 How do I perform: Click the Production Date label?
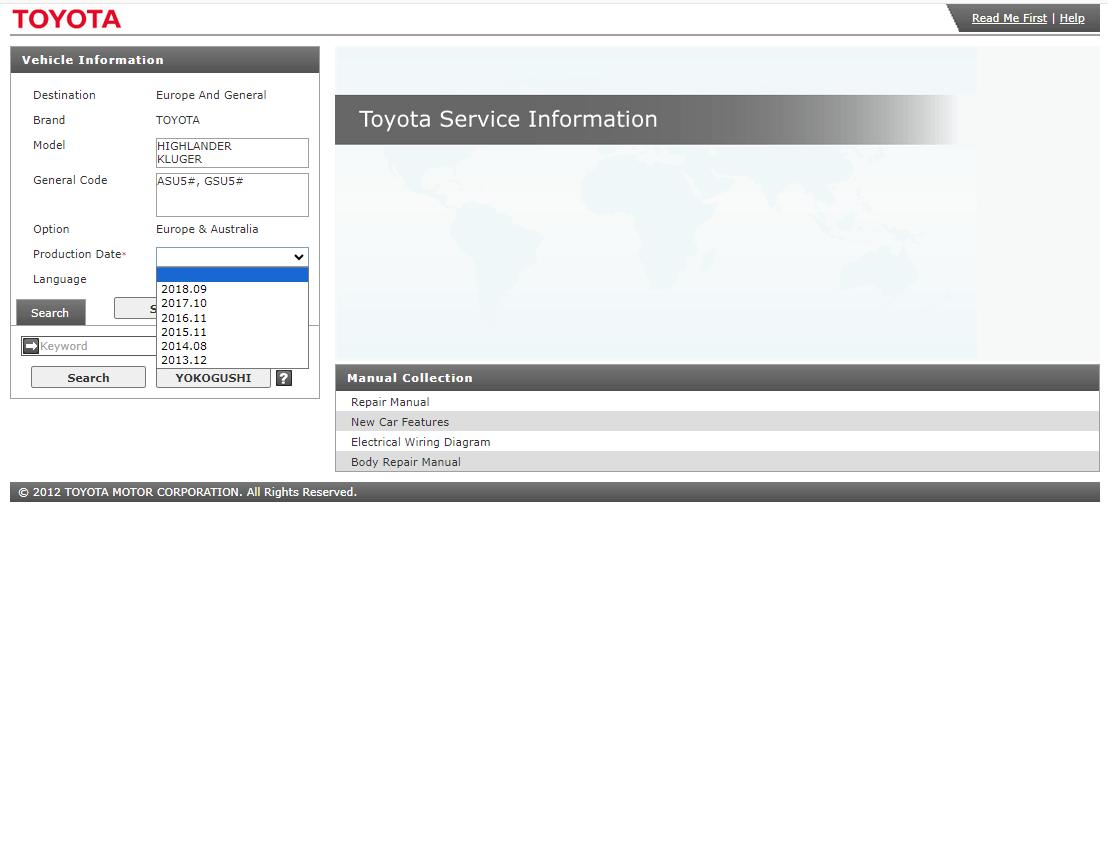tap(77, 254)
